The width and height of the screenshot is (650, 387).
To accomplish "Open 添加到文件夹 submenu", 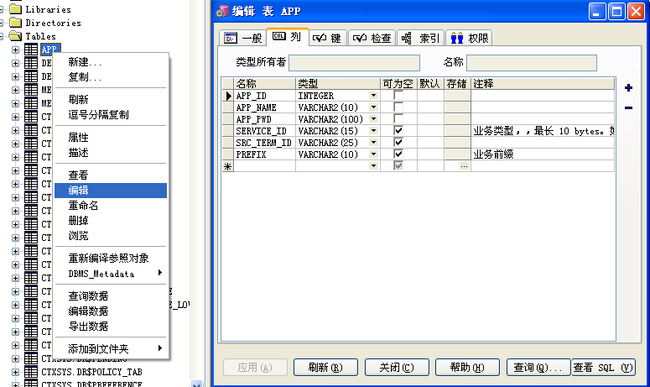I will [111, 348].
